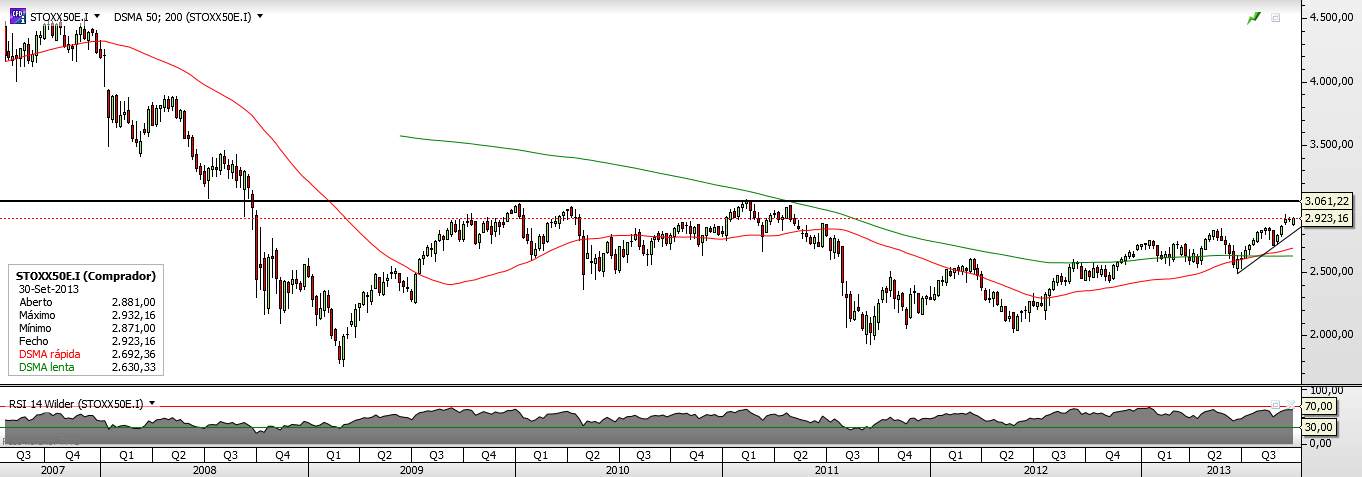Click the DSMA rápida value 2.692,36
Image resolution: width=1362 pixels, height=477 pixels.
point(136,354)
